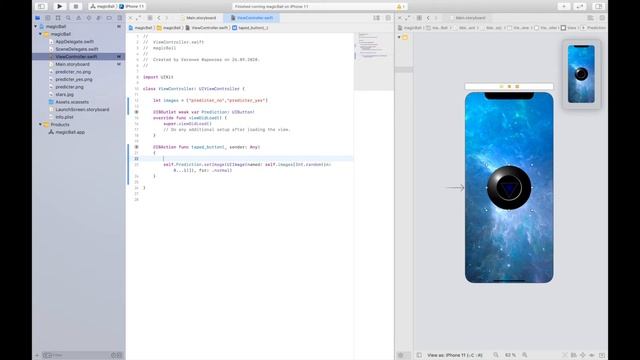Choose the iPhone 11 run destination
This screenshot has width=640, height=360.
tap(132, 7)
